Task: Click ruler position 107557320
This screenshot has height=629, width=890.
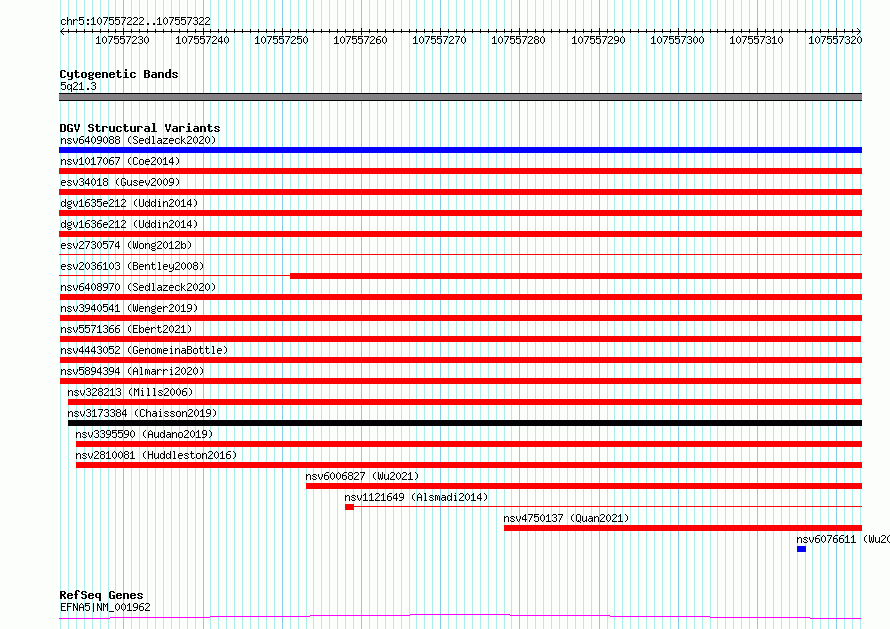Action: click(x=835, y=40)
